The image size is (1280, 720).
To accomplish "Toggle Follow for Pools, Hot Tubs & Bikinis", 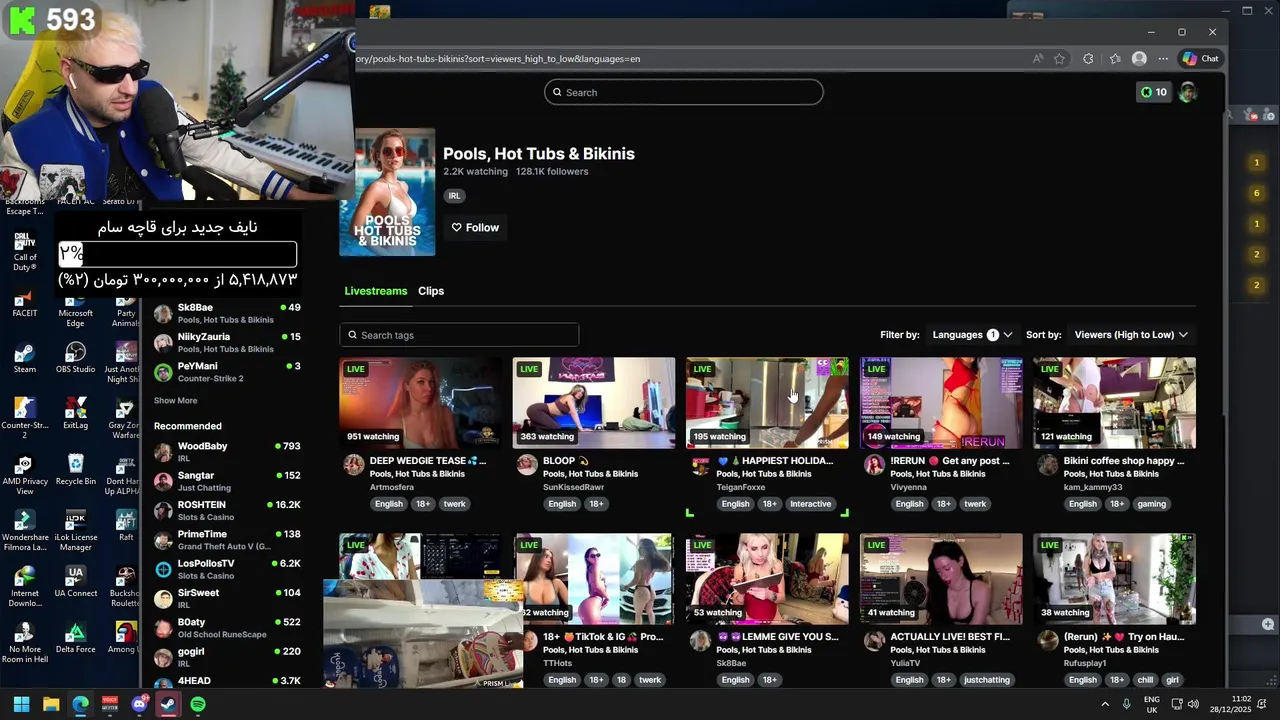I will pos(475,227).
